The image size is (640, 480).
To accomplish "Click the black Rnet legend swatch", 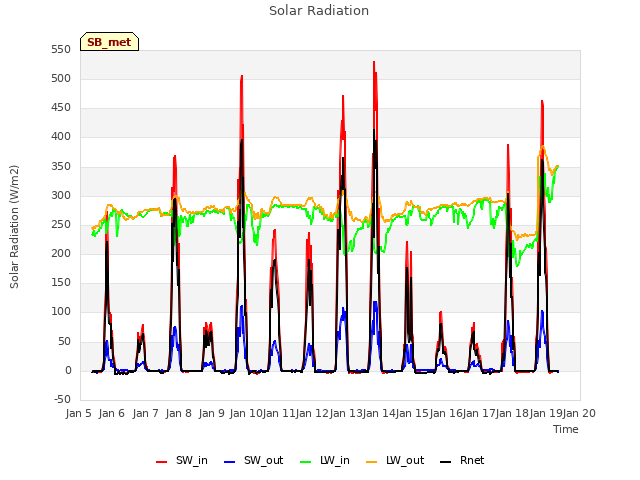I will 446,462.
